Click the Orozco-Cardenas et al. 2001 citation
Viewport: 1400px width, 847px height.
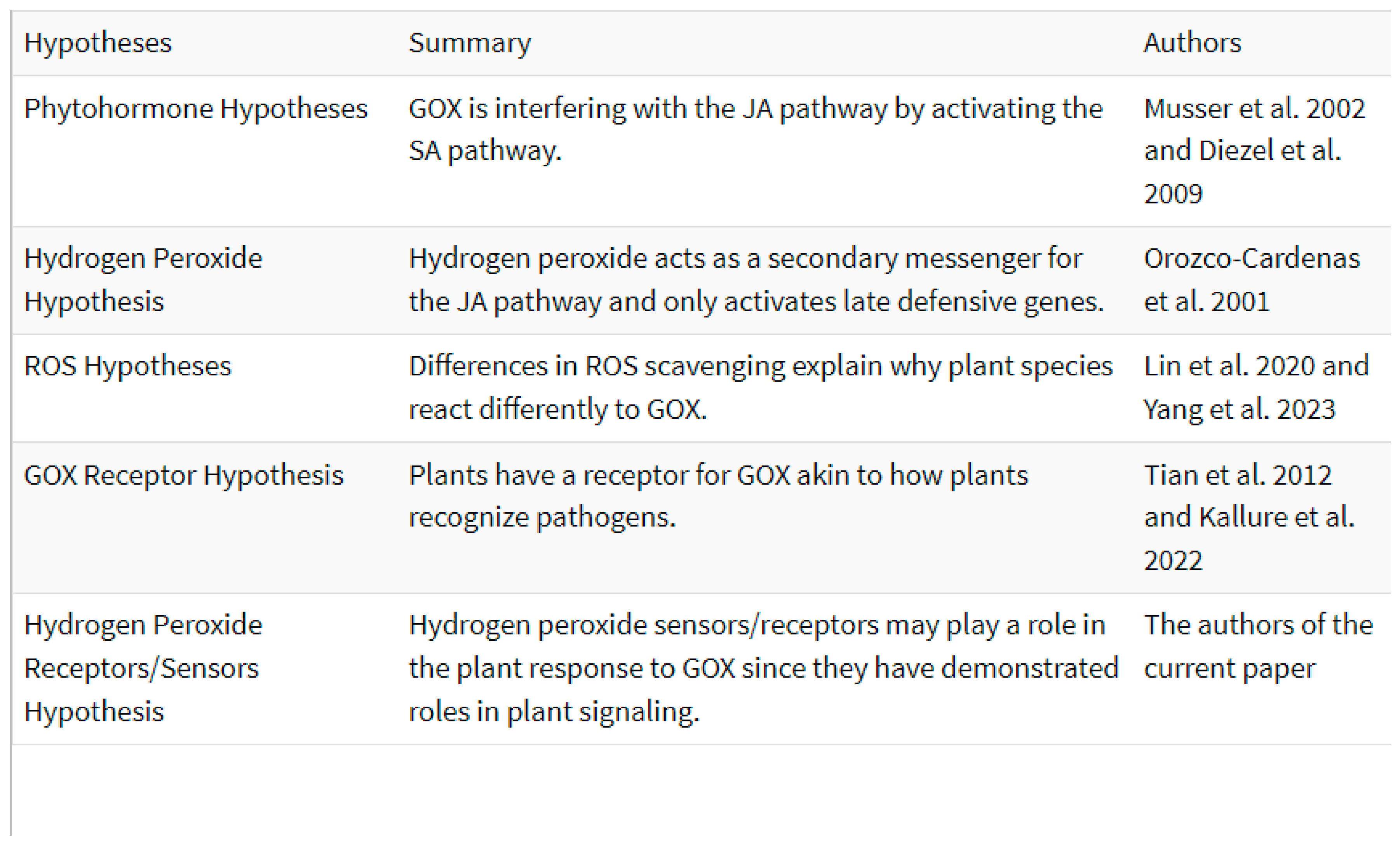click(x=1252, y=280)
